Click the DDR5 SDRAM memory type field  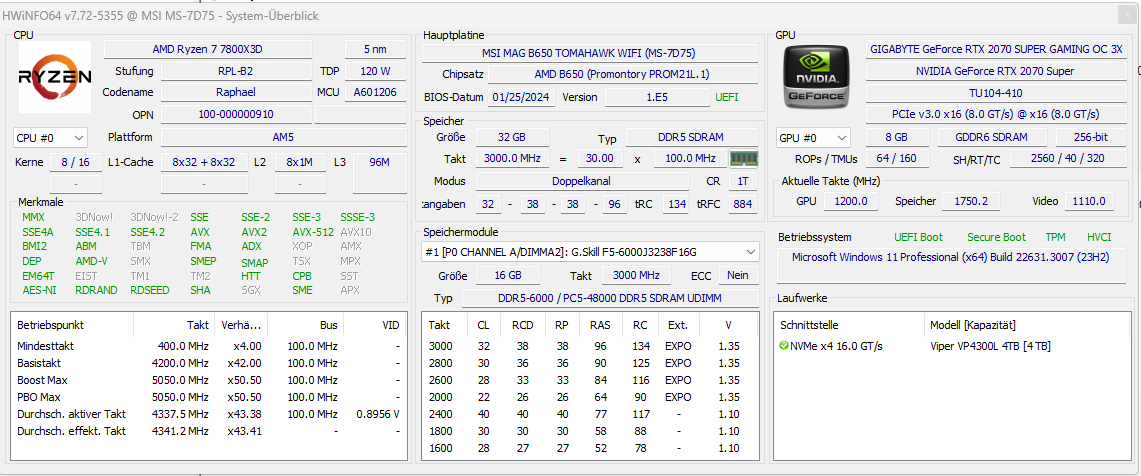[x=692, y=137]
